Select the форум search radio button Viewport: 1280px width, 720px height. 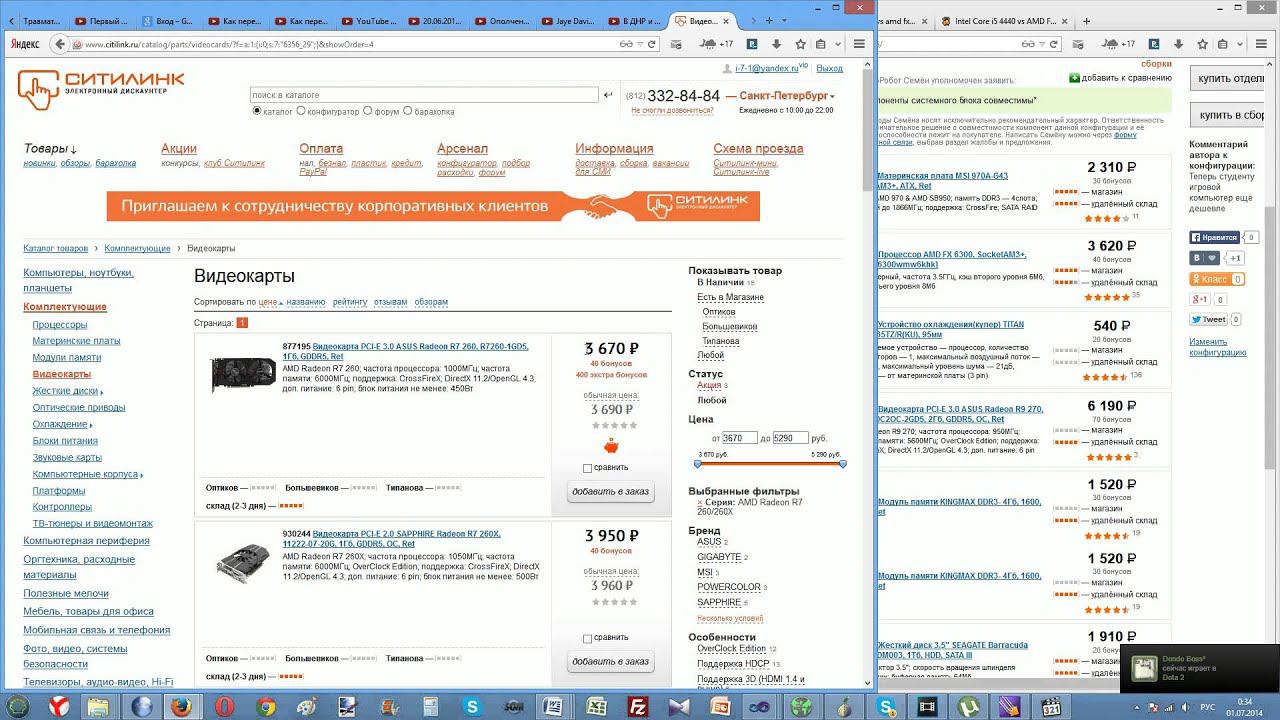(367, 111)
